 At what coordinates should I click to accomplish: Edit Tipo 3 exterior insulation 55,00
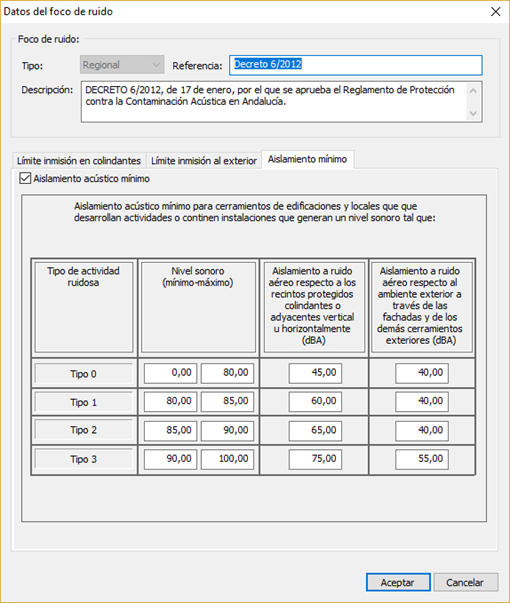422,459
